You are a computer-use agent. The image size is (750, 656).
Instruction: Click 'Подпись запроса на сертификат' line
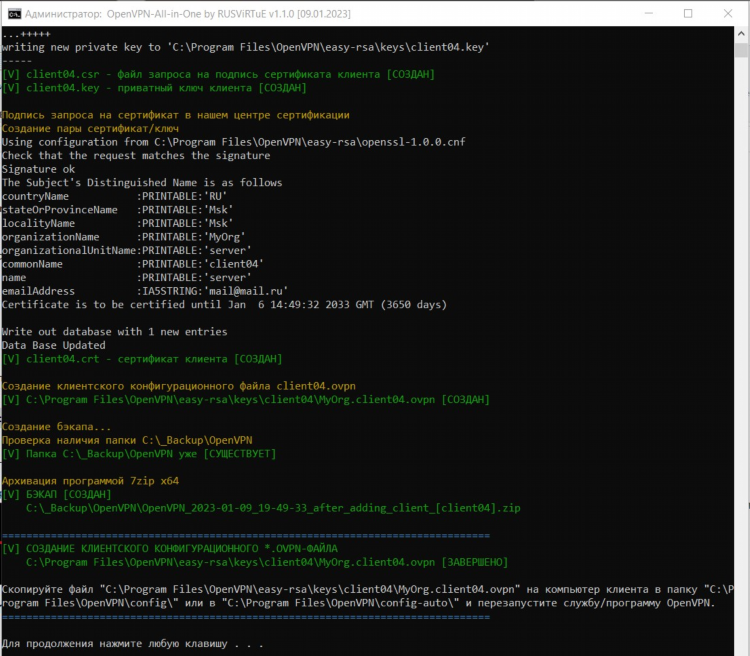pyautogui.click(x=176, y=115)
